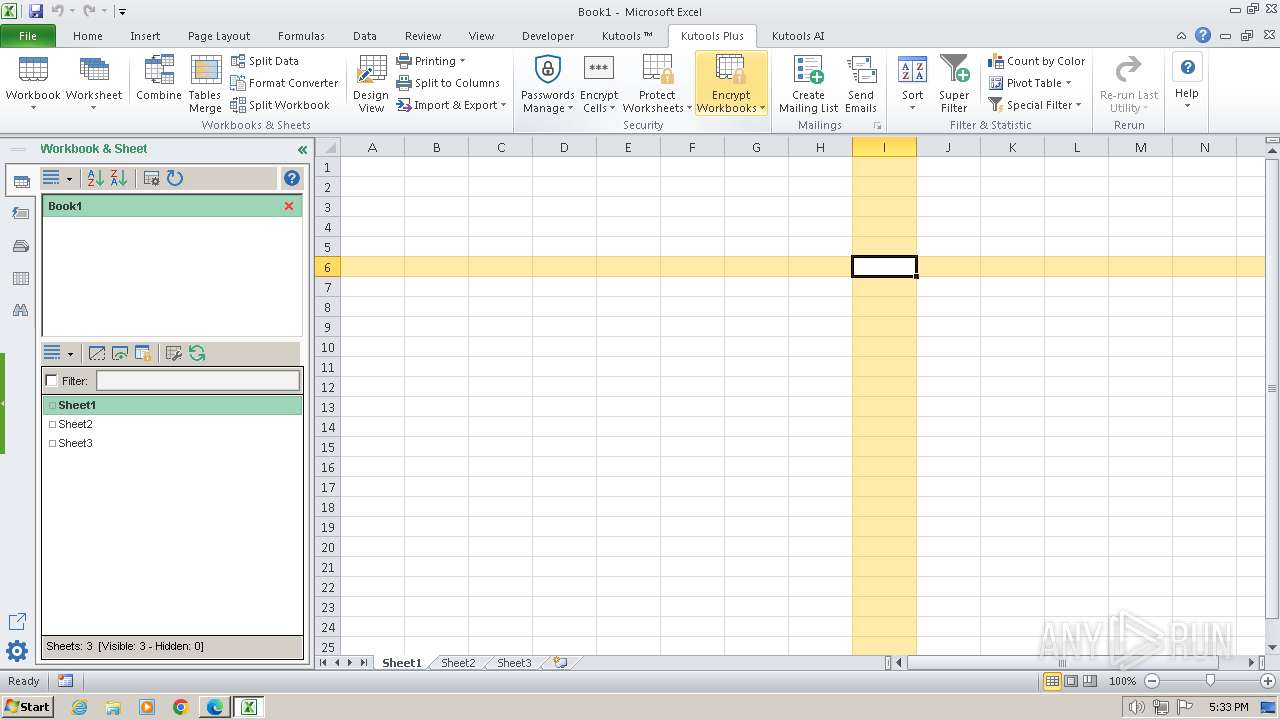
Task: Switch to Page Layout view in status bar
Action: (1071, 681)
